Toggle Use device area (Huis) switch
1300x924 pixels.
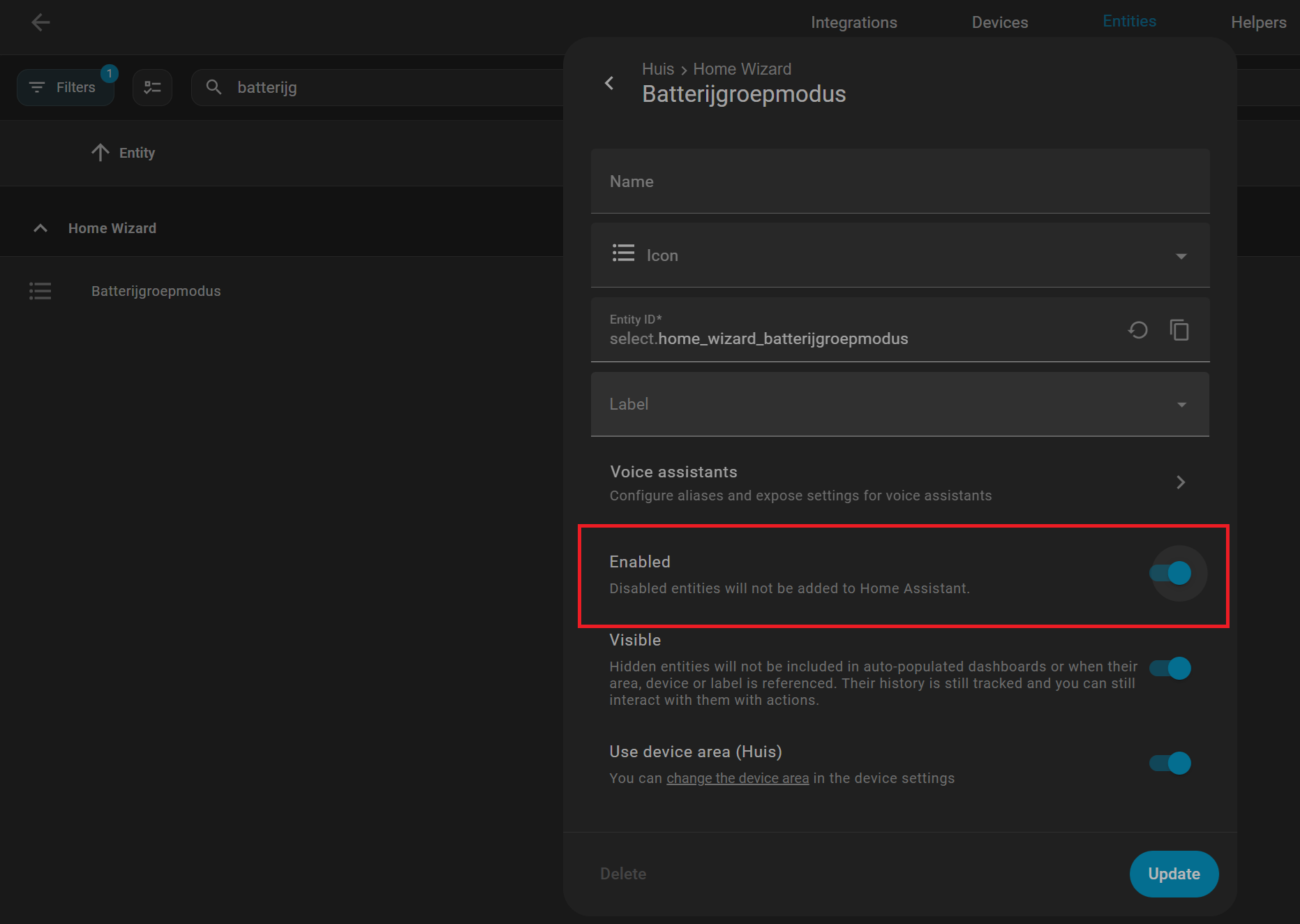[x=1170, y=763]
